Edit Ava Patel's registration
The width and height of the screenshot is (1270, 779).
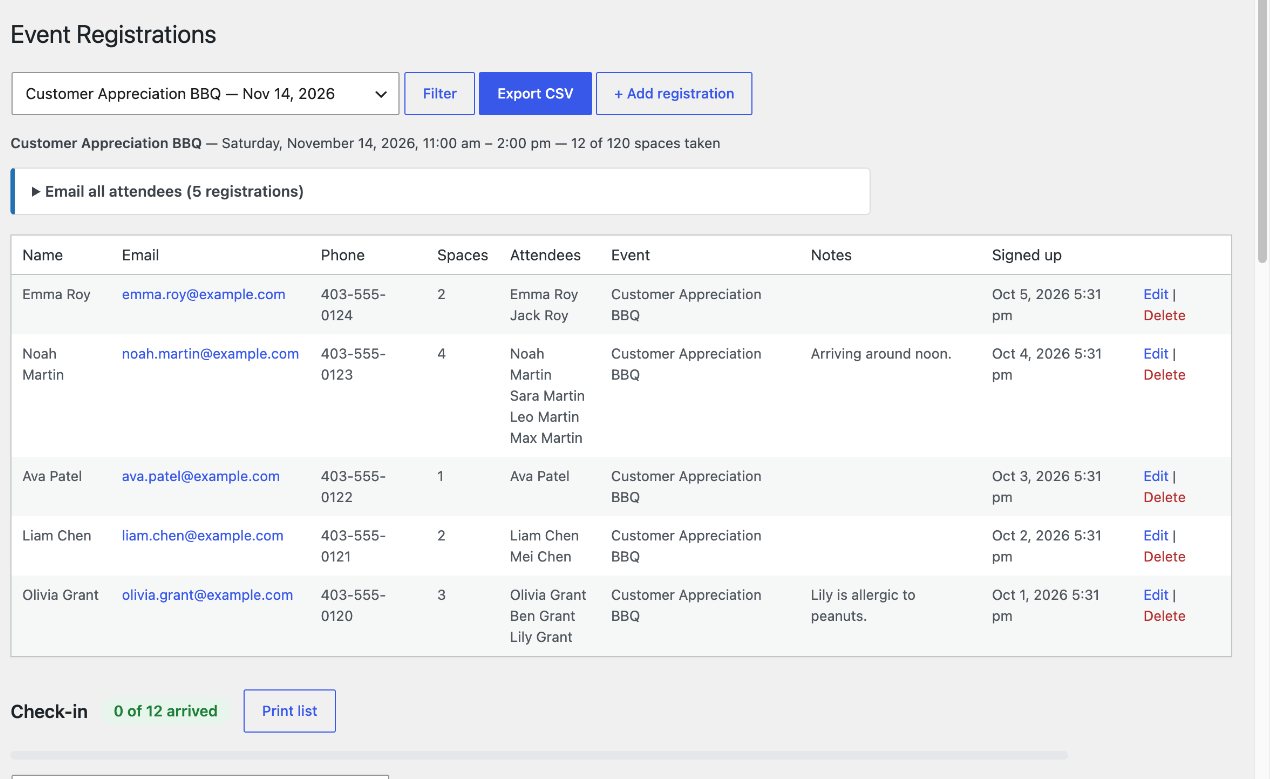tap(1155, 476)
